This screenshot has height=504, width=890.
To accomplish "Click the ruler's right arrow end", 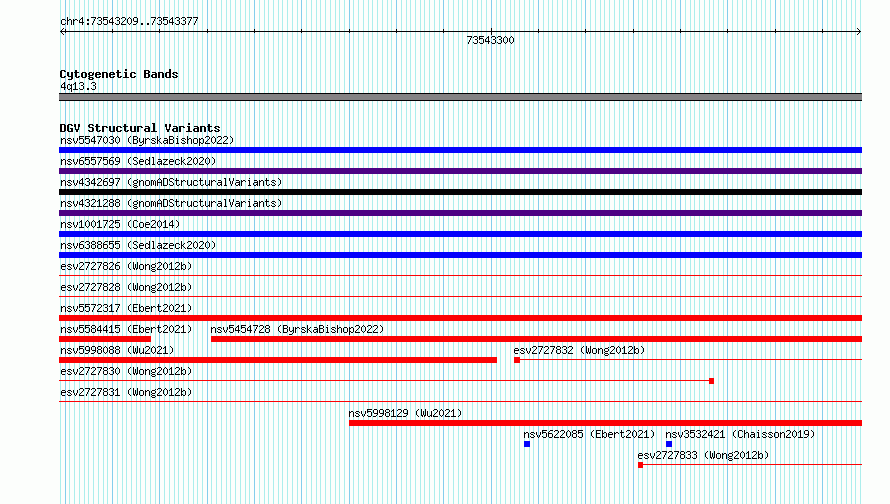I will tap(859, 32).
